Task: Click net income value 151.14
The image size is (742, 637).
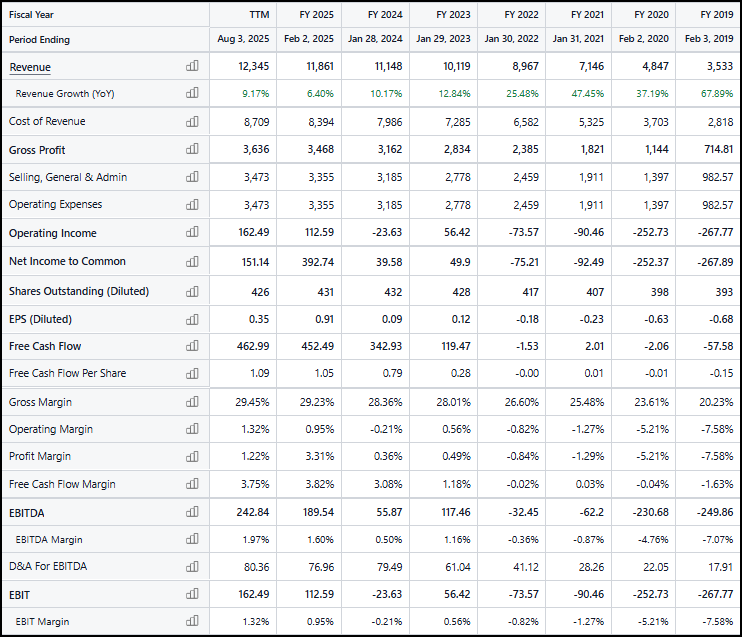Action: (x=256, y=262)
